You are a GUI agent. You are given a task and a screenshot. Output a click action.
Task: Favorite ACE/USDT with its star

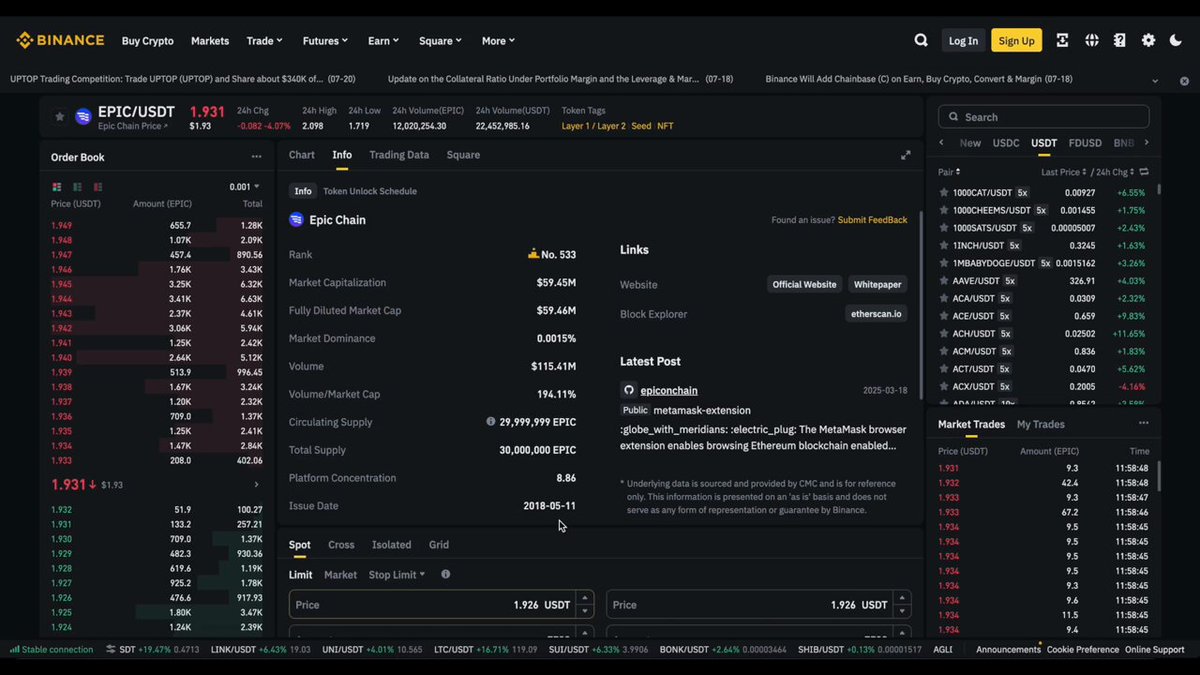[x=943, y=316]
